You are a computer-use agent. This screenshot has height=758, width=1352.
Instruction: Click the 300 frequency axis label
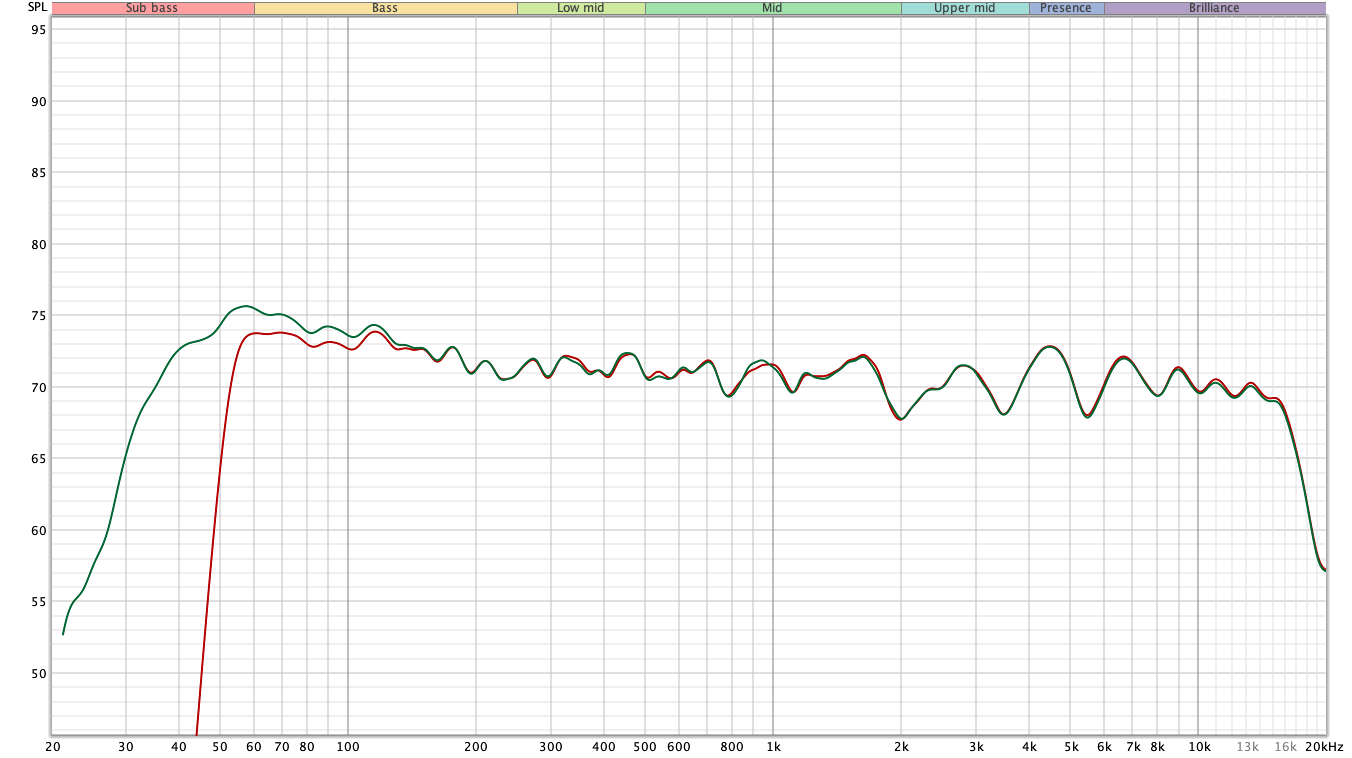[x=551, y=747]
